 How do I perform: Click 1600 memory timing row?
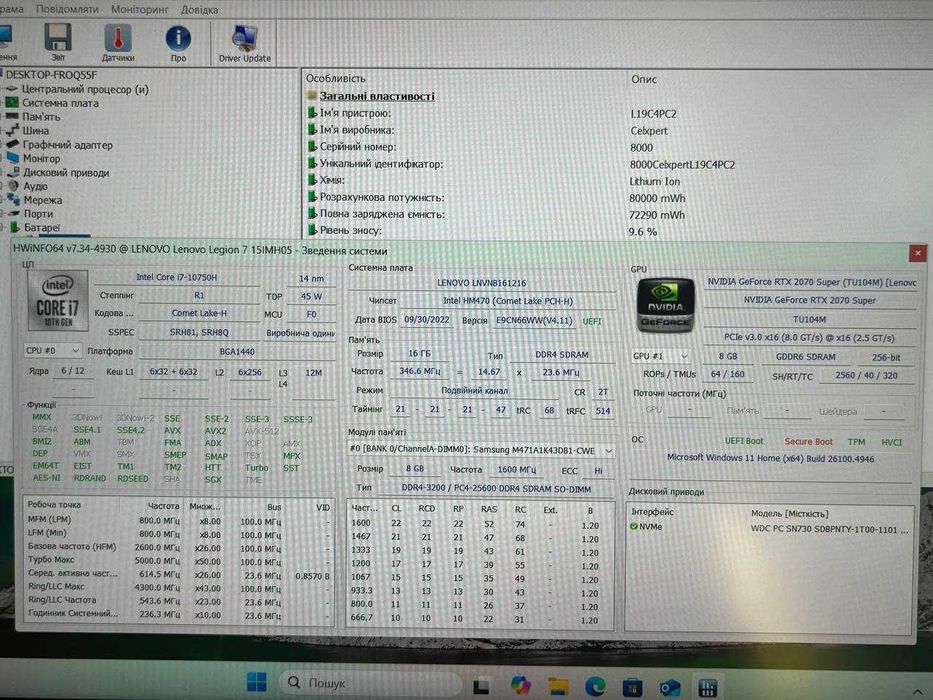coord(481,524)
